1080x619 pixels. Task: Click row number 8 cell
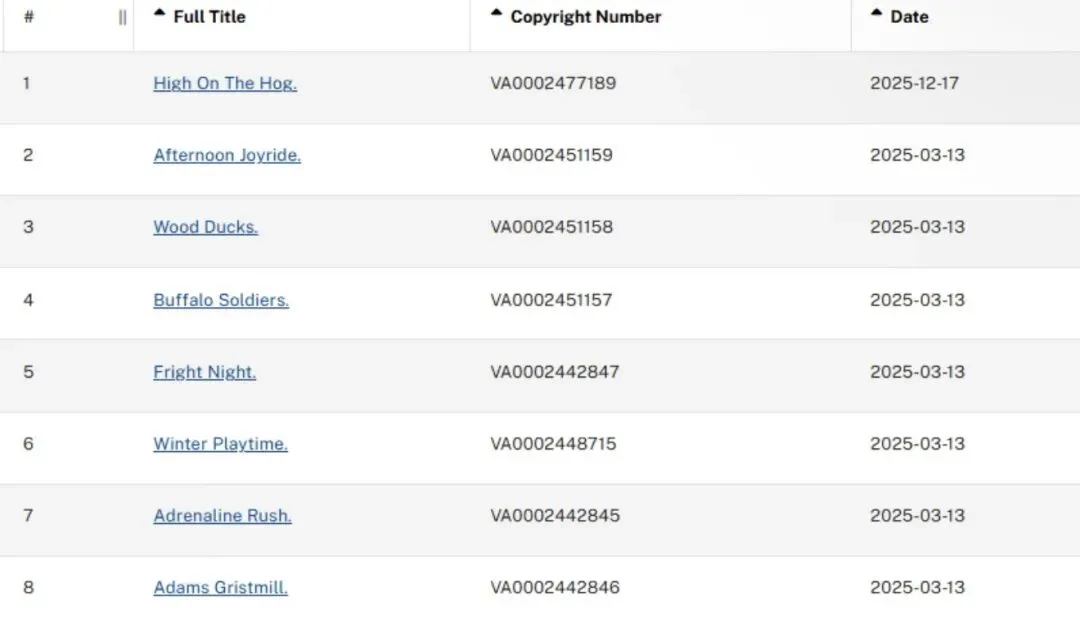tap(28, 588)
